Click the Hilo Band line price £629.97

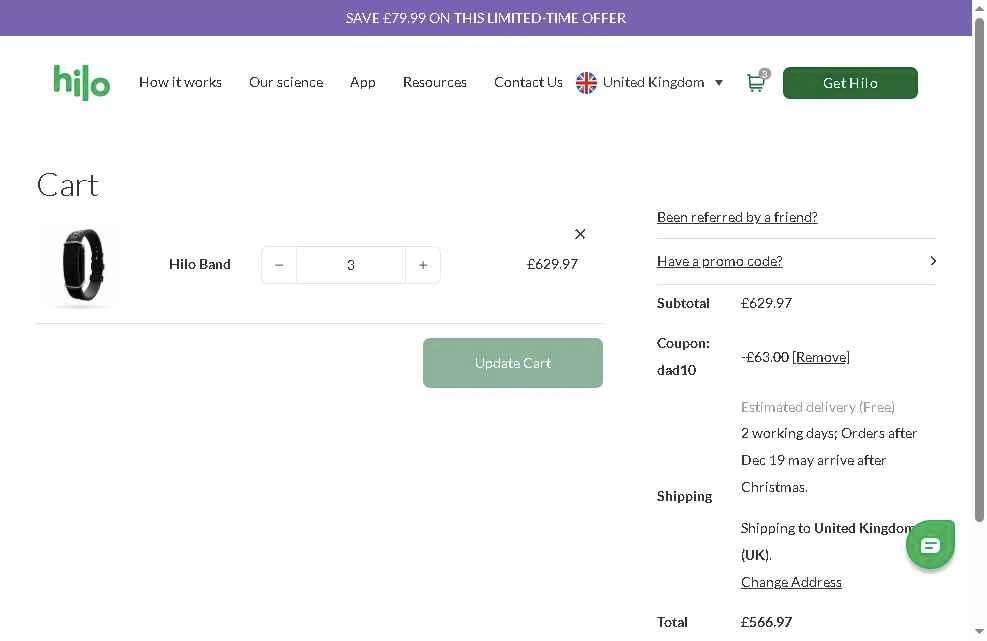[552, 264]
